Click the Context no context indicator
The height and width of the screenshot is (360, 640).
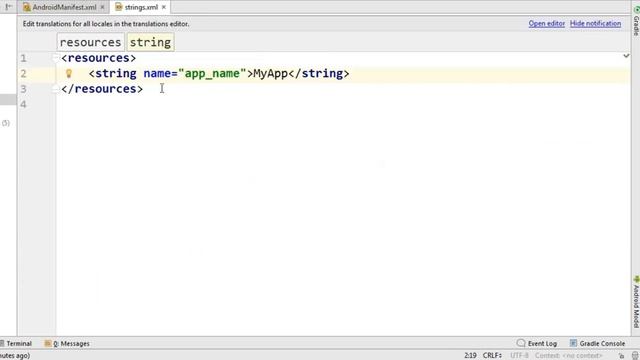569,356
